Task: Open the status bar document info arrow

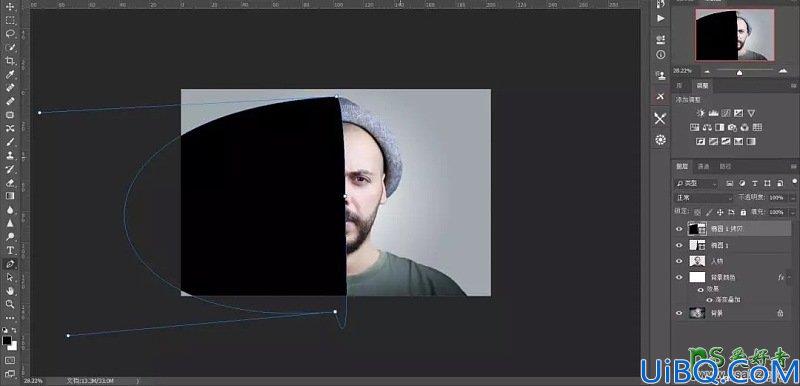Action: (x=137, y=380)
